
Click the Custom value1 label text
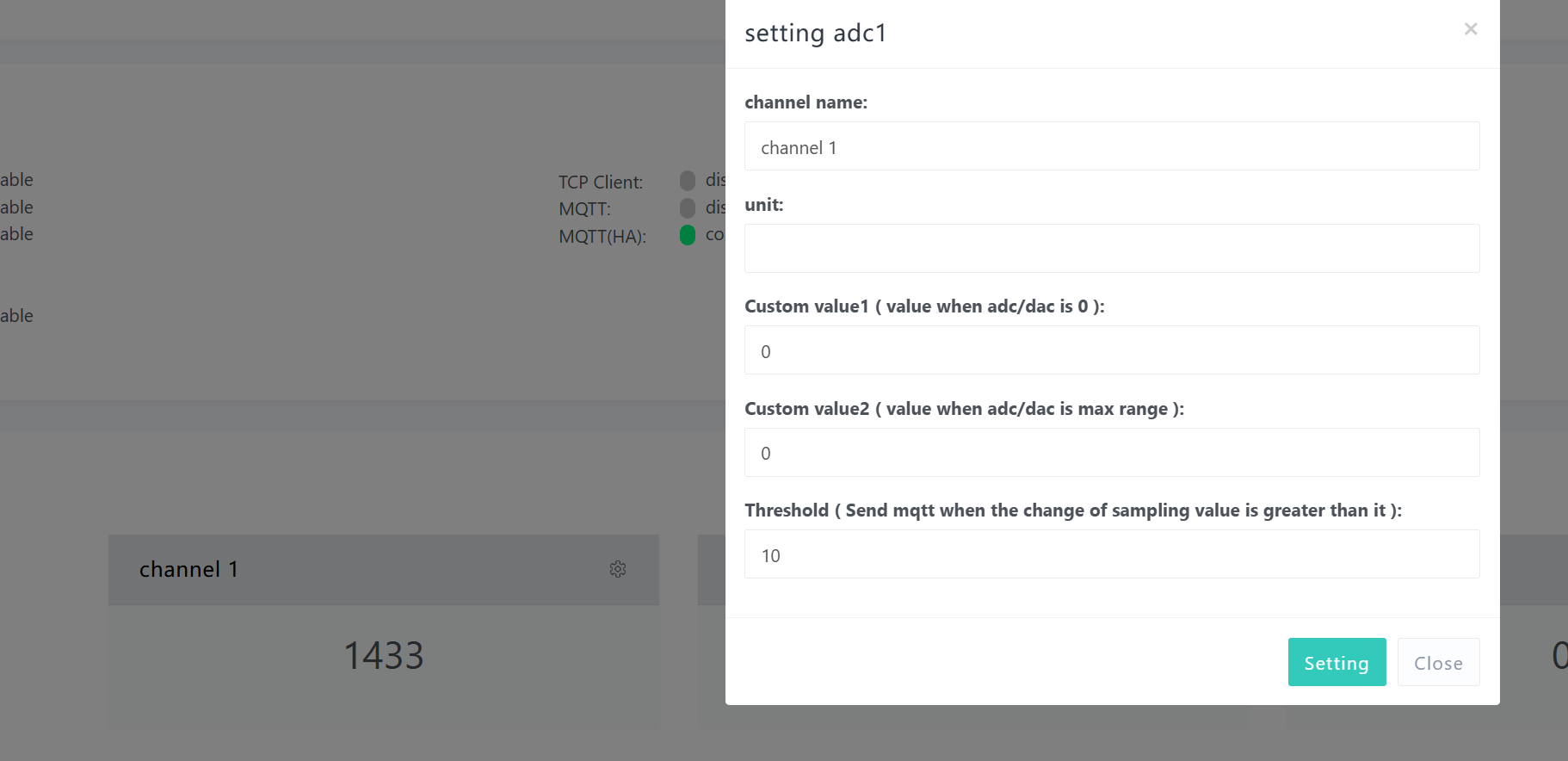click(923, 306)
